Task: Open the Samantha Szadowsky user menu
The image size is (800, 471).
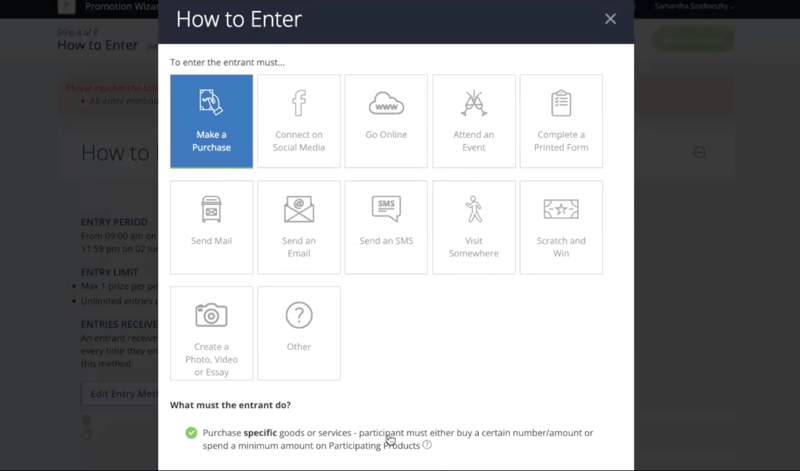Action: [x=694, y=6]
